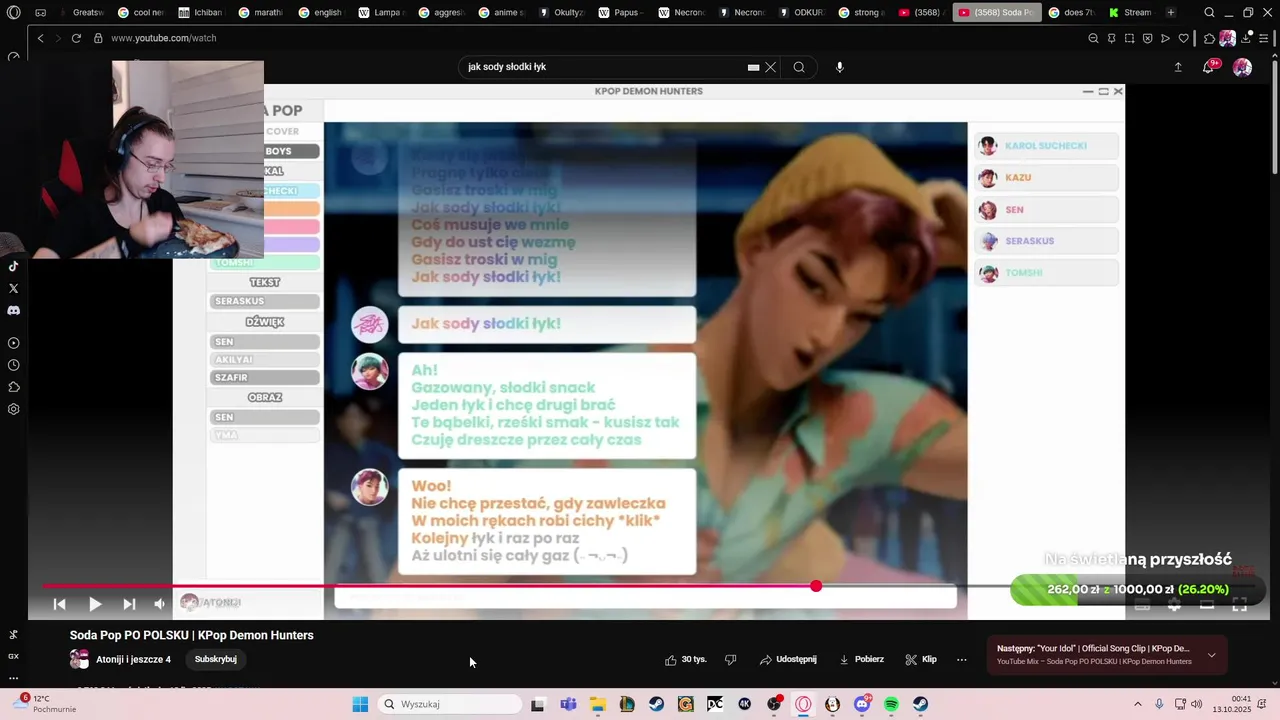This screenshot has width=1280, height=720.
Task: Open the weather widget showing 12°C
Action: pos(42,704)
